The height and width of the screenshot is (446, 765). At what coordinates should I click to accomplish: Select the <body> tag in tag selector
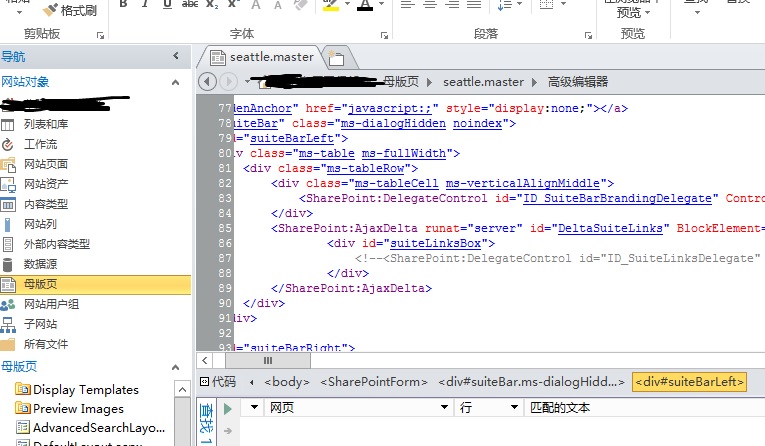(x=286, y=382)
